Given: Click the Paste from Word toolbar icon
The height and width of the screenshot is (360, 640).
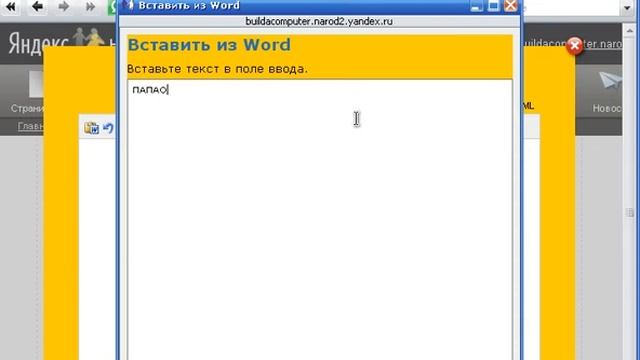Looking at the screenshot, I should [91, 128].
